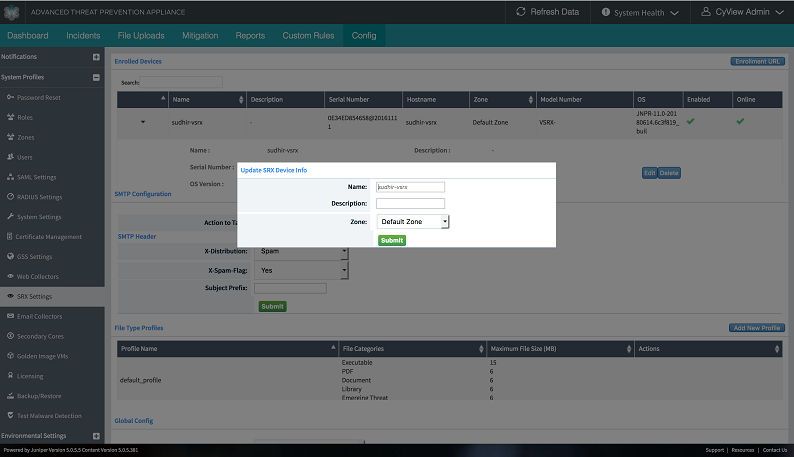Click the Refresh Data icon

tap(521, 11)
